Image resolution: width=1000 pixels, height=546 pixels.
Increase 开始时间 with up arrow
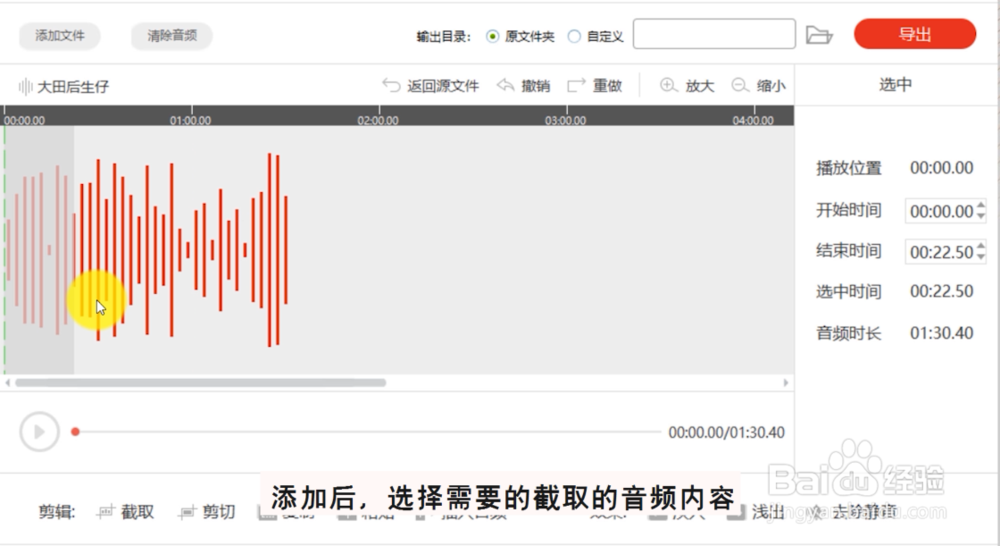pos(981,205)
